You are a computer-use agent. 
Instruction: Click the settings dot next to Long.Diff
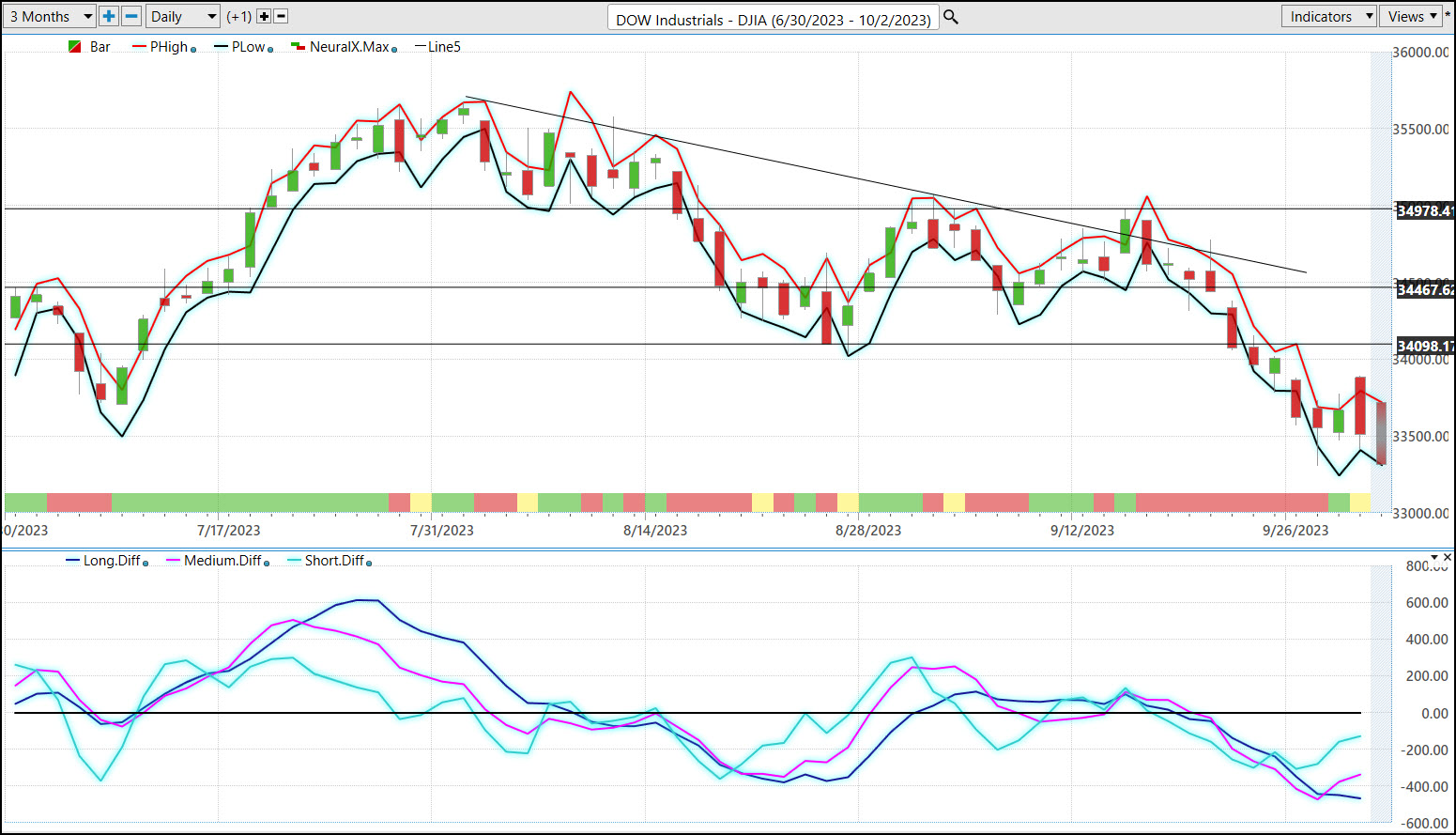pyautogui.click(x=146, y=564)
